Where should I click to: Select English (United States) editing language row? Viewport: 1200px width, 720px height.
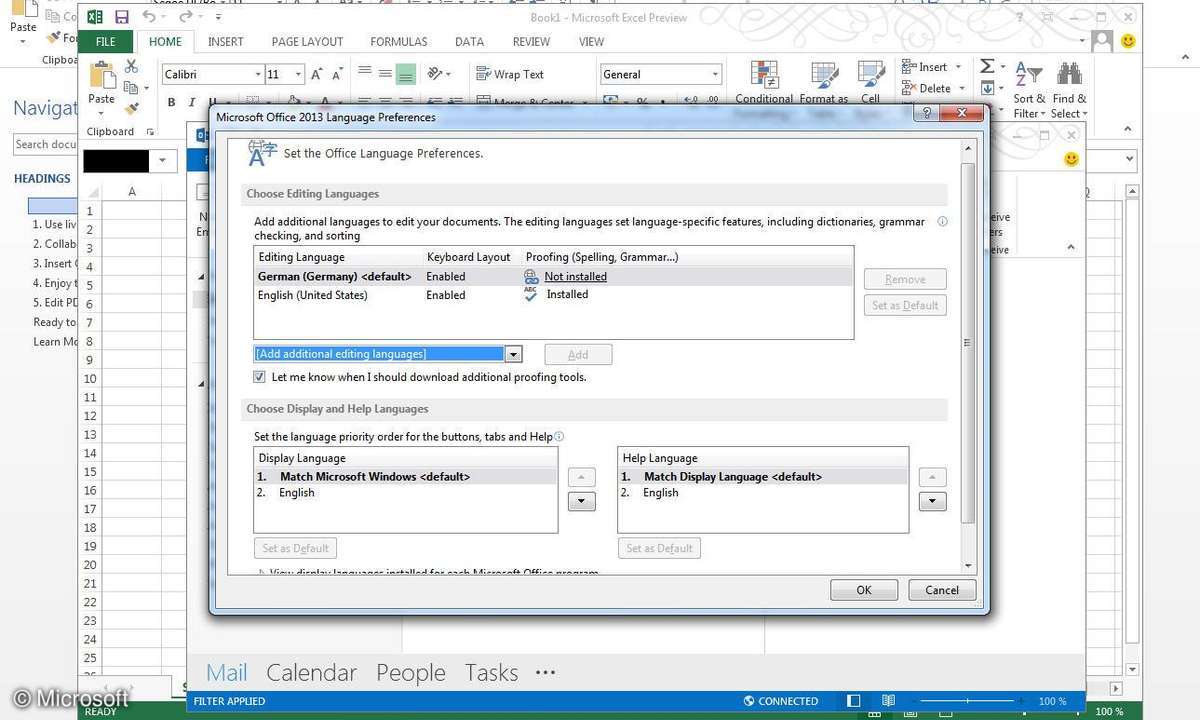pos(553,295)
